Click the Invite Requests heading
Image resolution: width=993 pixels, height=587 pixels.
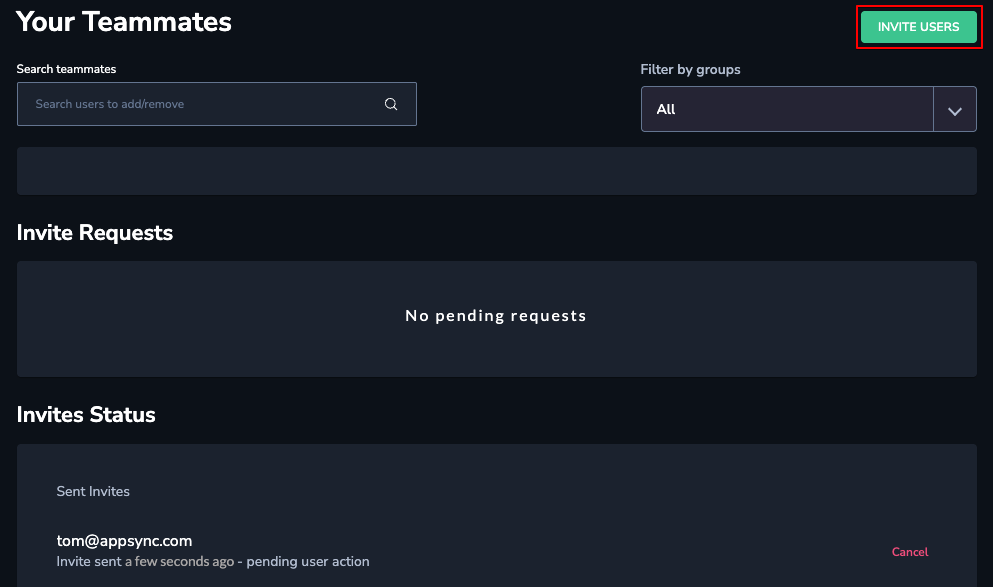coord(95,232)
